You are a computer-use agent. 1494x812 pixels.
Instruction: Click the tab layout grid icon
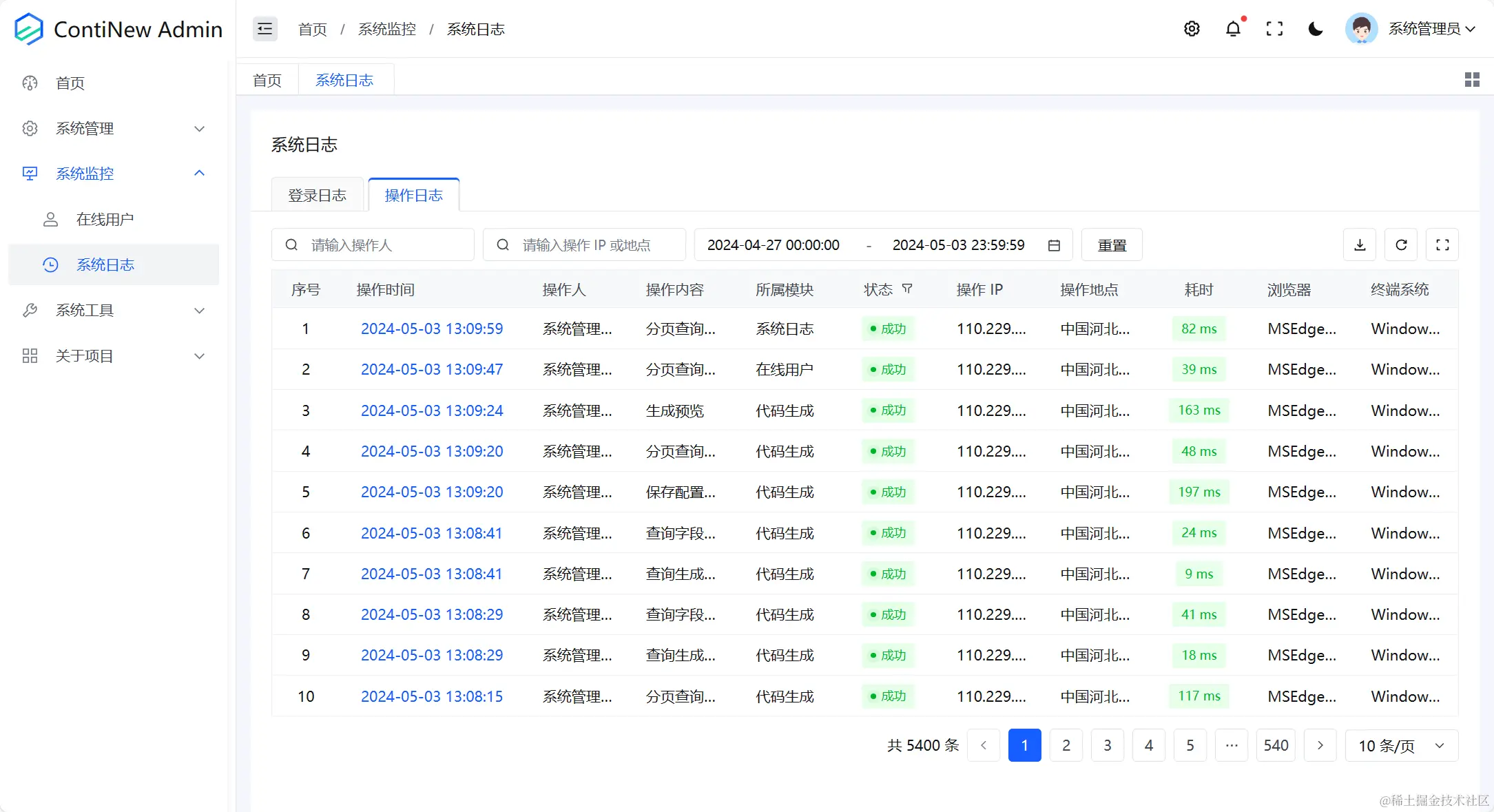pyautogui.click(x=1472, y=79)
